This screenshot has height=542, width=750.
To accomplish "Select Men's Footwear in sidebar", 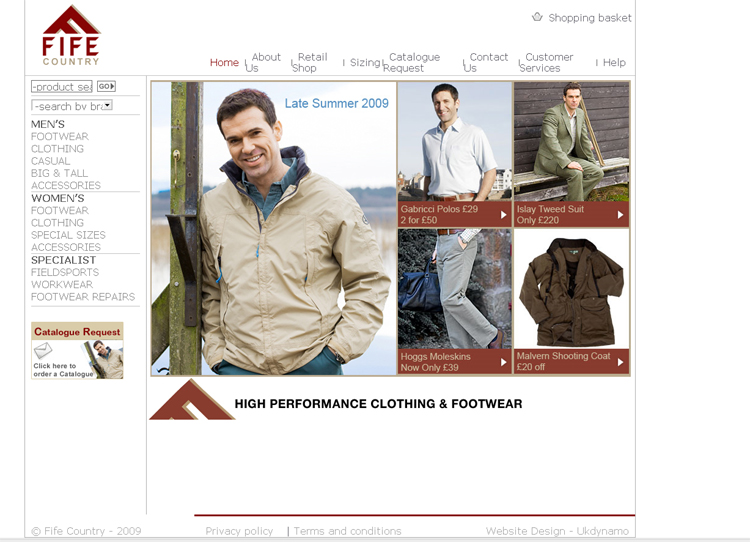I will point(60,137).
